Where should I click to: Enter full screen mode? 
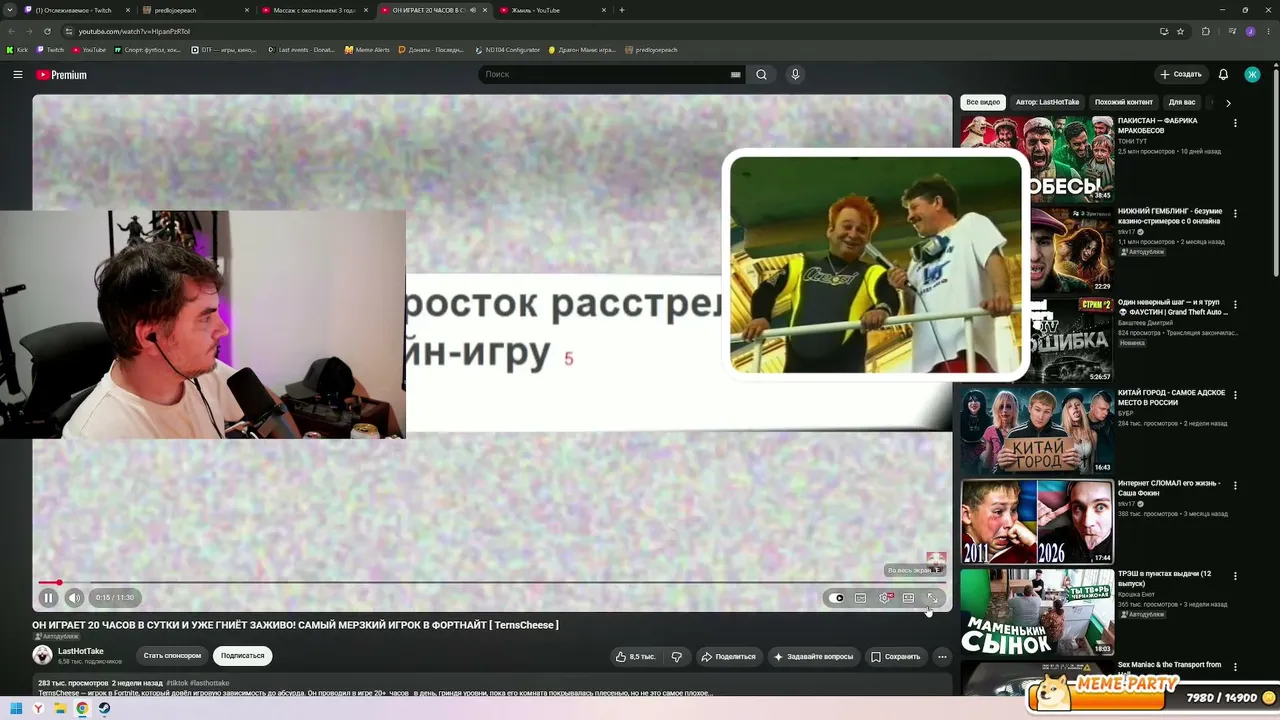(932, 598)
